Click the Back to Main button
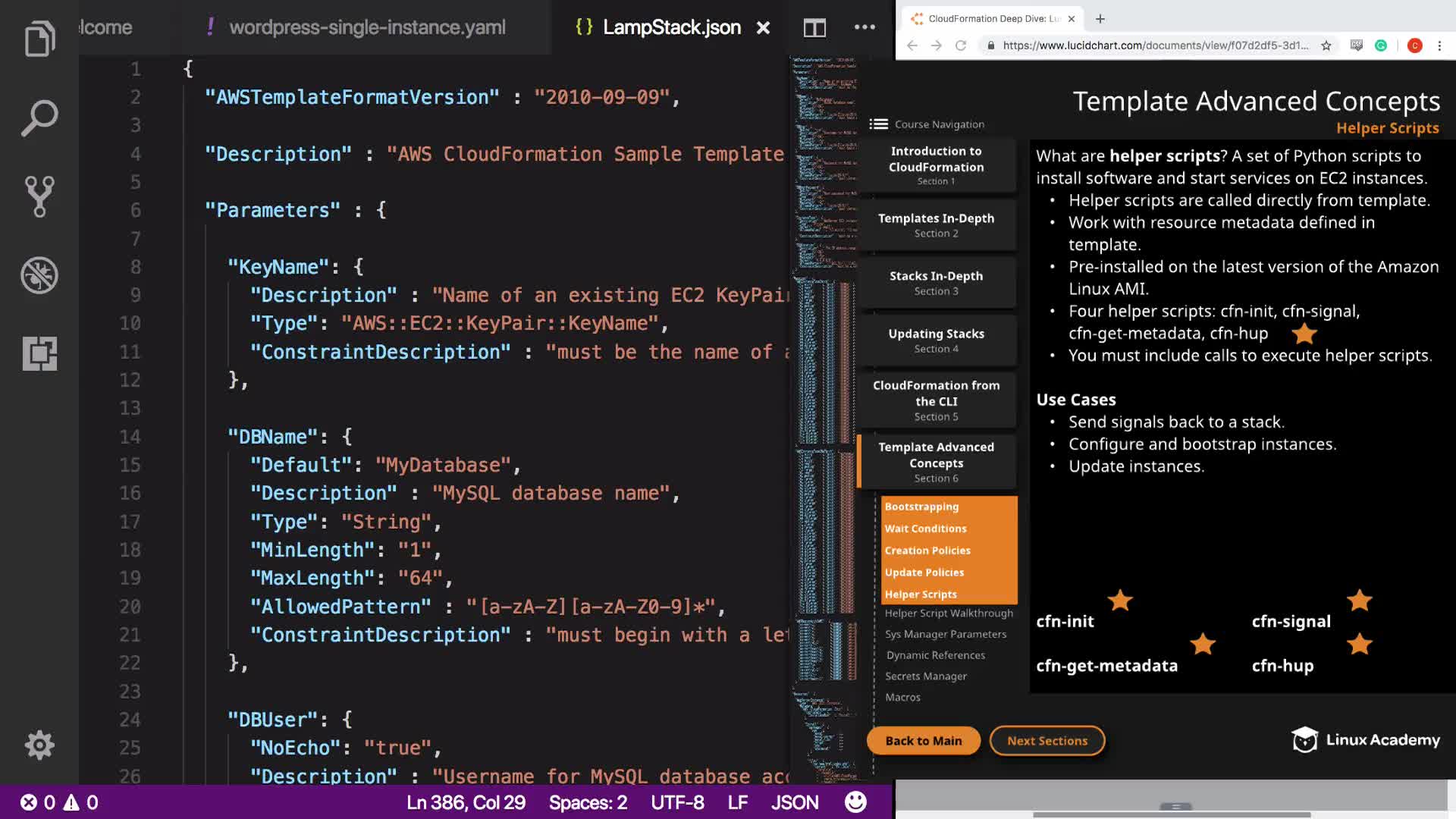This screenshot has width=1456, height=819. point(923,741)
